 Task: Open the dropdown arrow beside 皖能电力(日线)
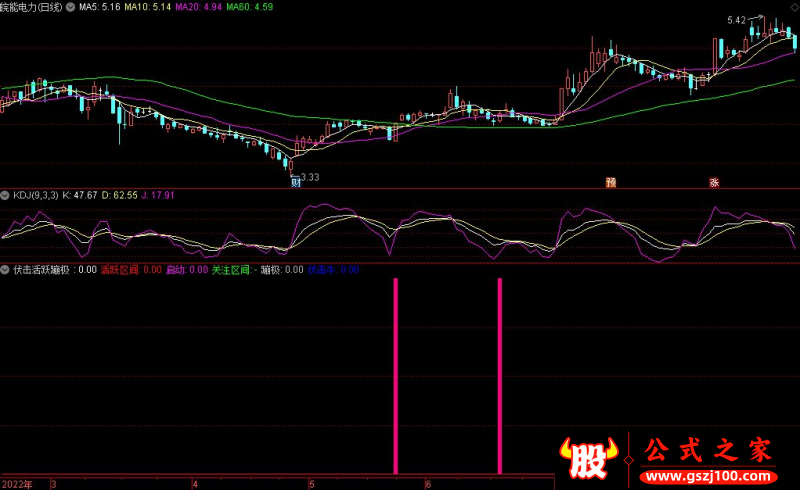point(70,7)
